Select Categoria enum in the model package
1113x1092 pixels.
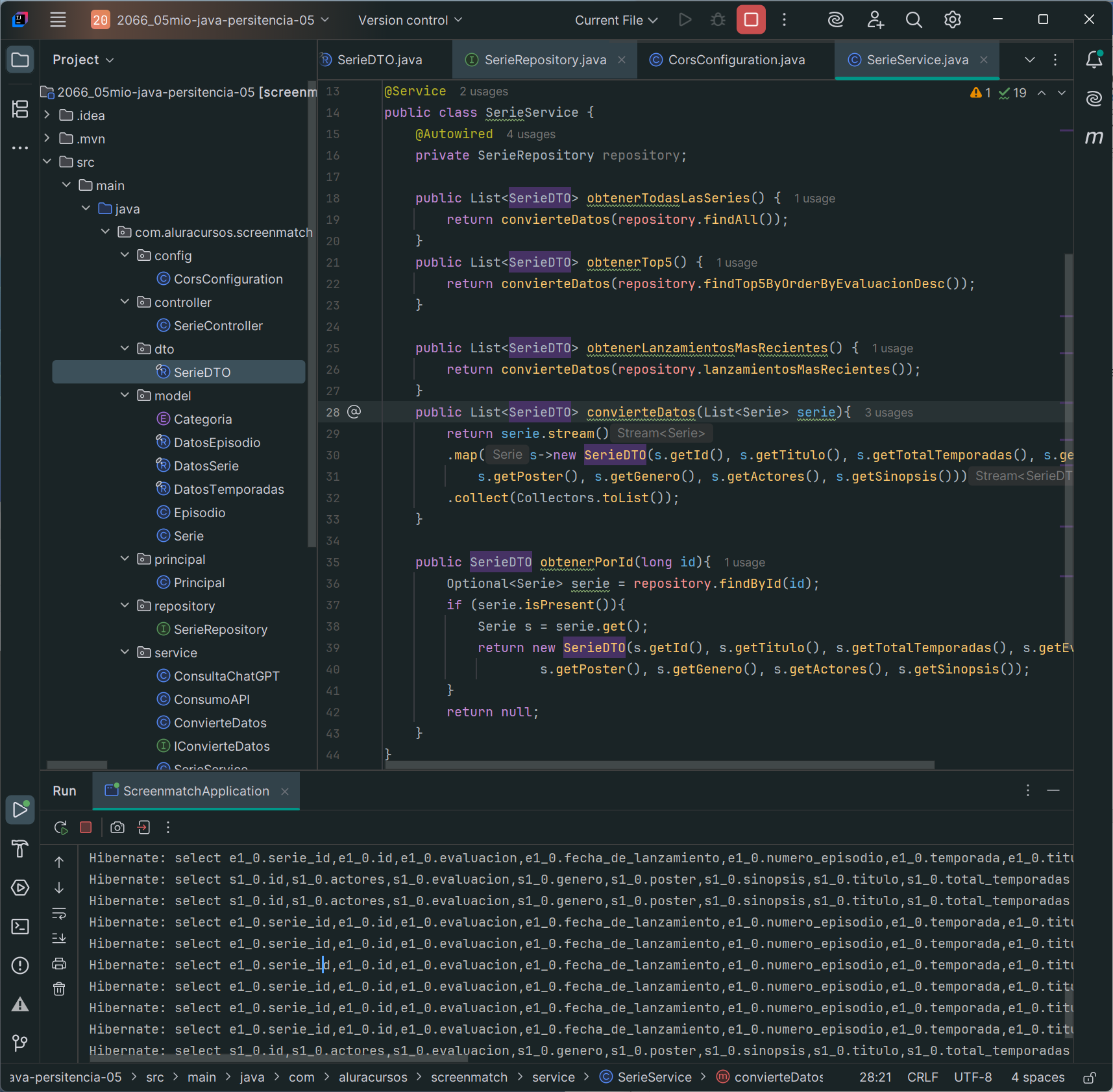202,419
